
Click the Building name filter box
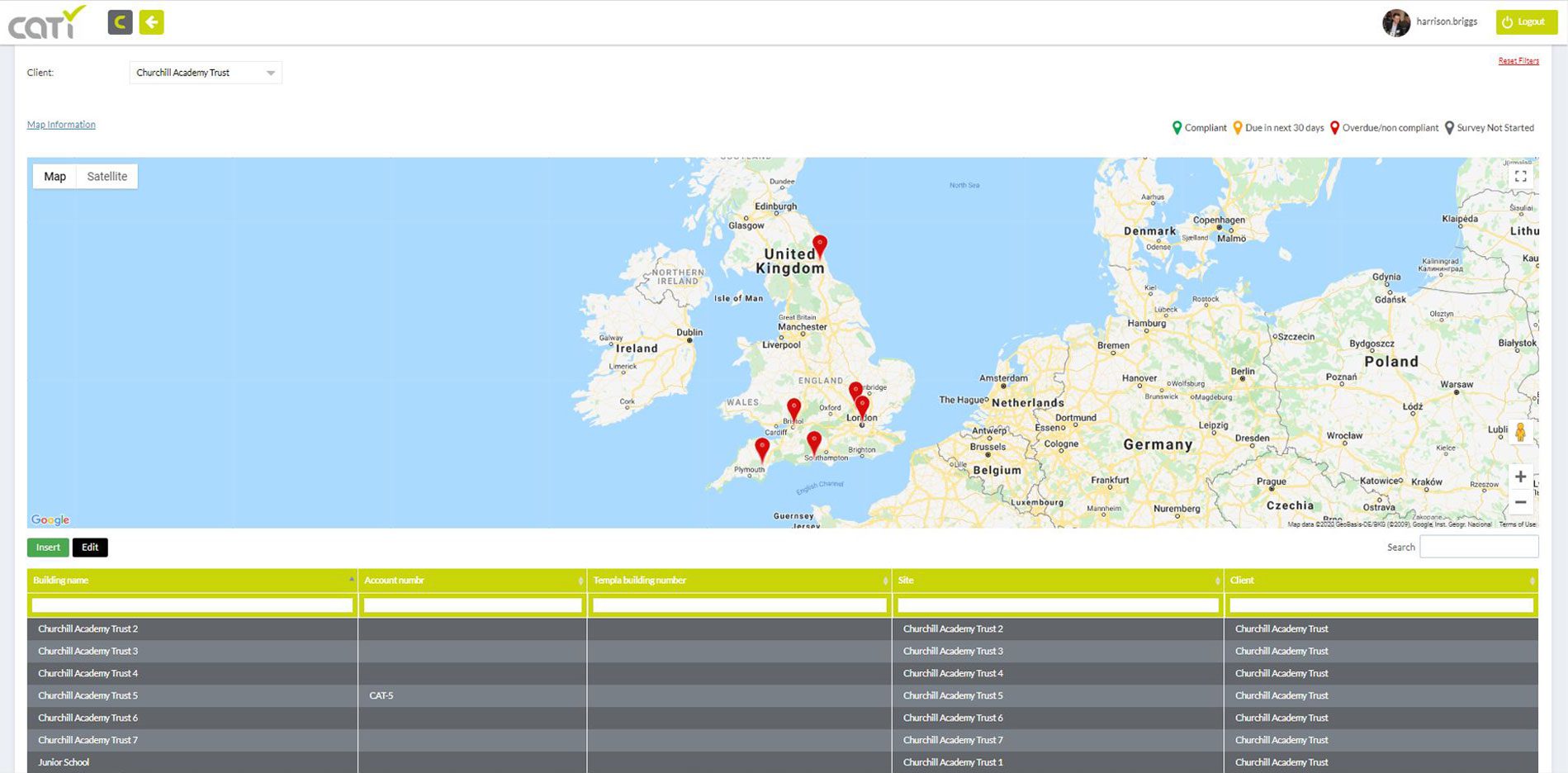click(192, 605)
